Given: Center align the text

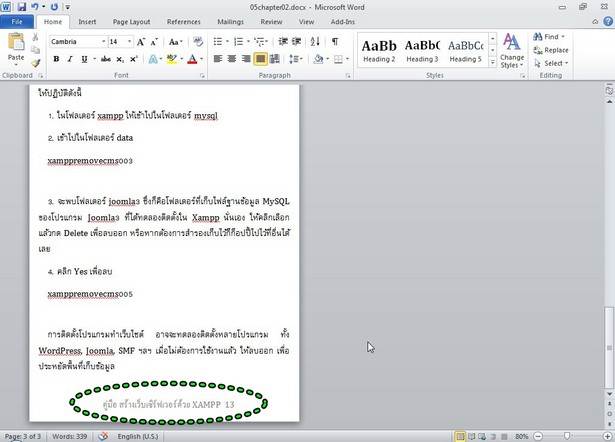Looking at the screenshot, I should [232, 59].
